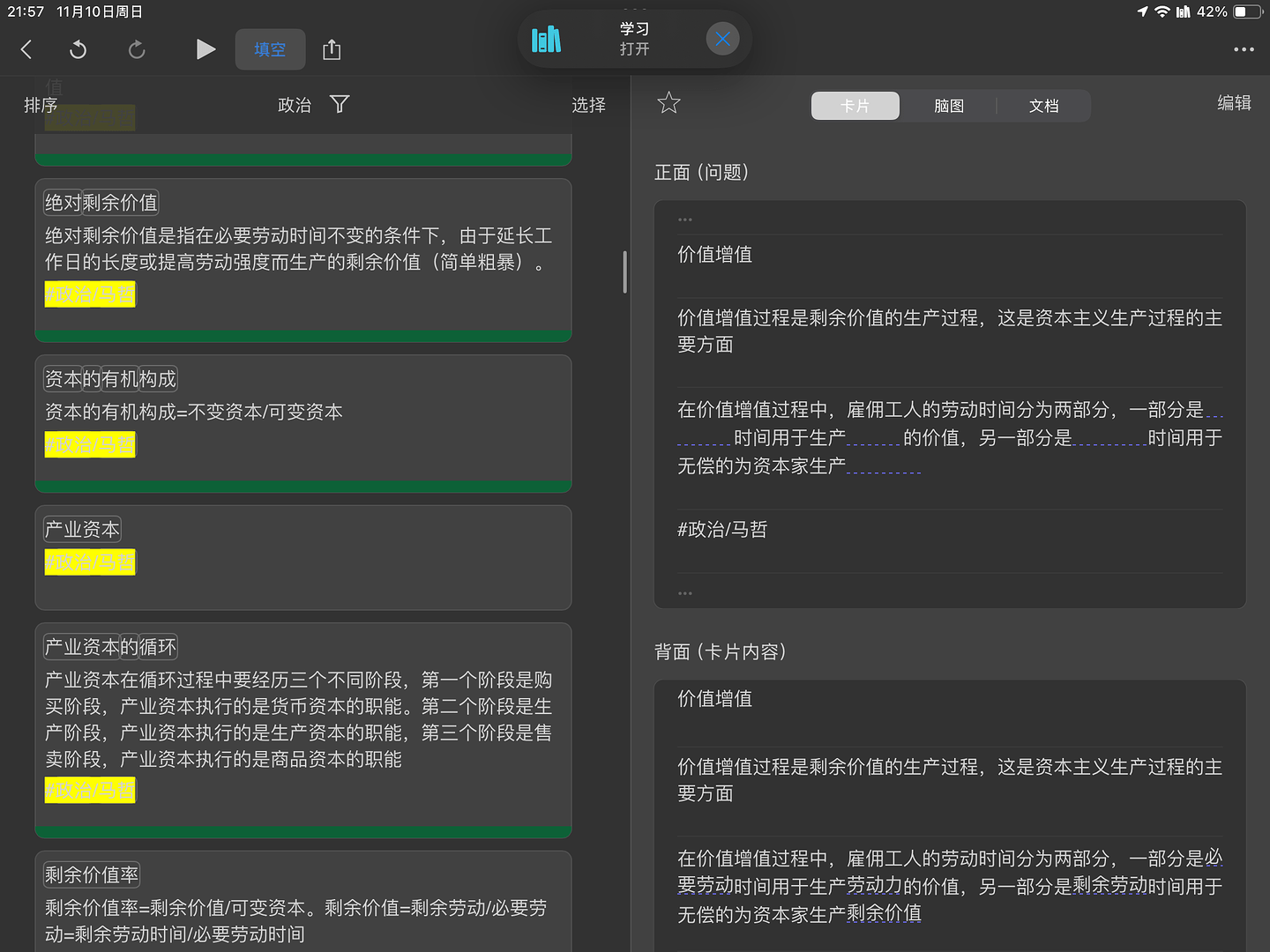
Task: Click underlined 劳动力 answer on back
Action: [873, 886]
